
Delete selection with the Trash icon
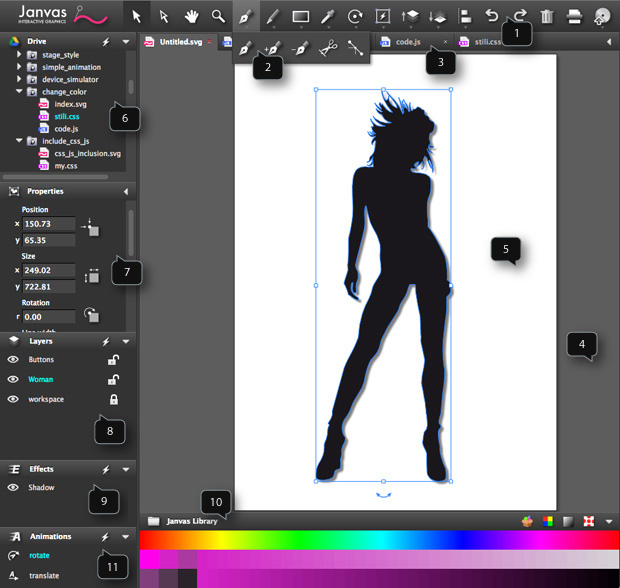(x=546, y=16)
